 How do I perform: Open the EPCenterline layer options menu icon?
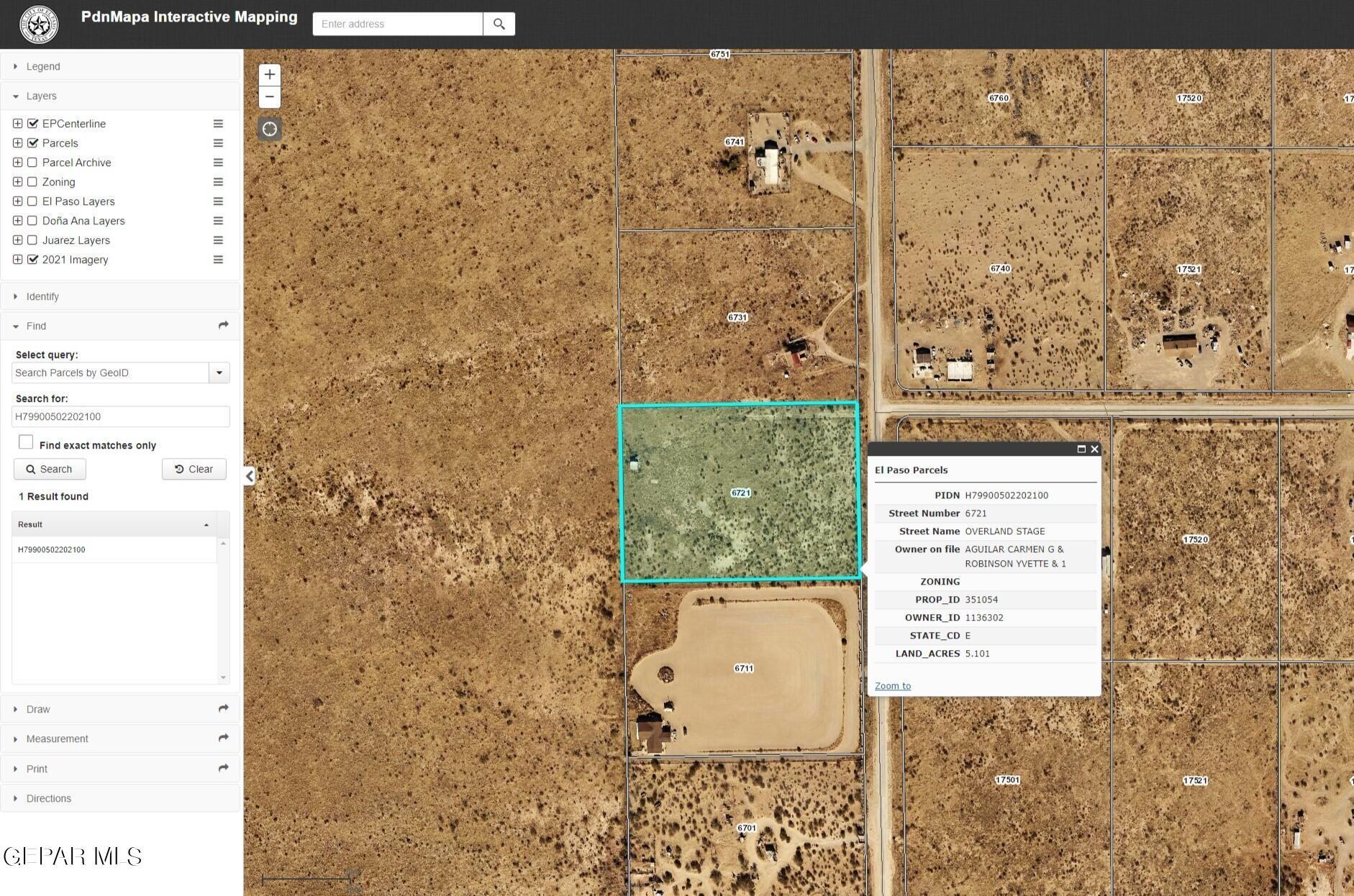coord(218,124)
